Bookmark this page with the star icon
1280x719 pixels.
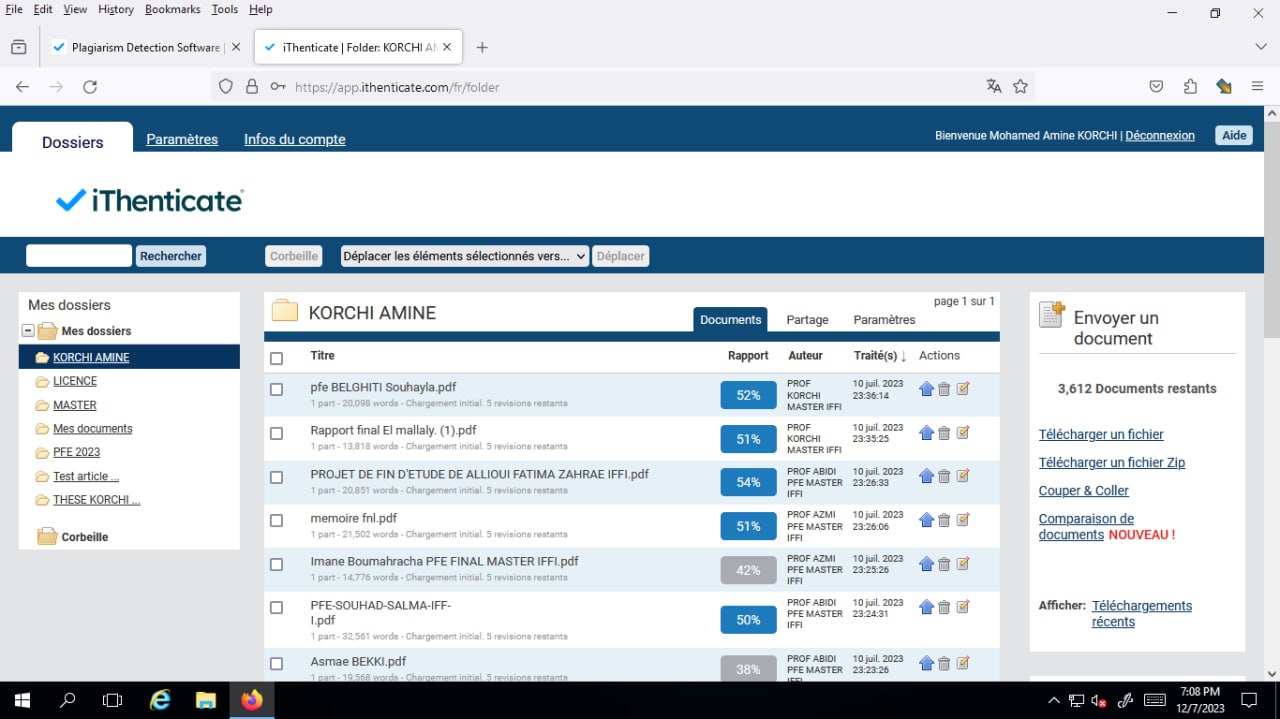click(x=1020, y=87)
